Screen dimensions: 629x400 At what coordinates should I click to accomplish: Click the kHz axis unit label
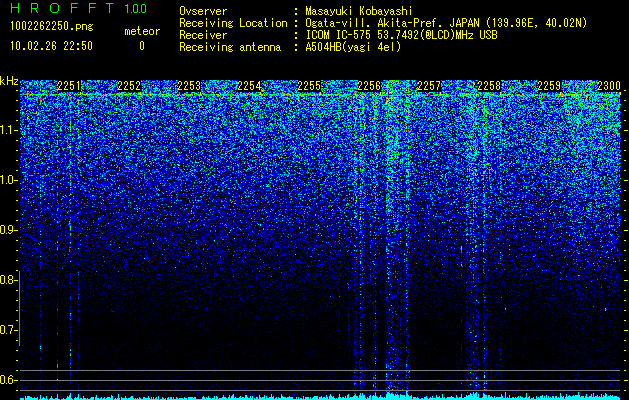9,81
